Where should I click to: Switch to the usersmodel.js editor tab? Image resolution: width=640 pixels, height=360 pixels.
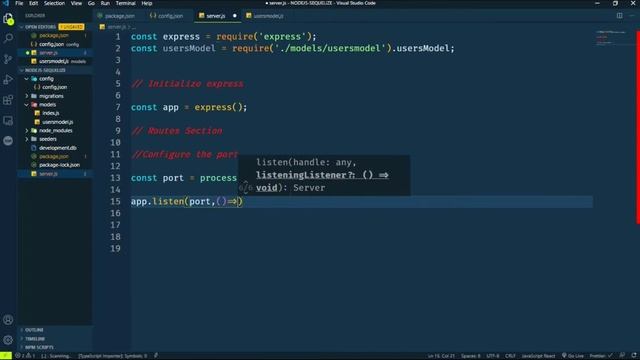[268, 16]
